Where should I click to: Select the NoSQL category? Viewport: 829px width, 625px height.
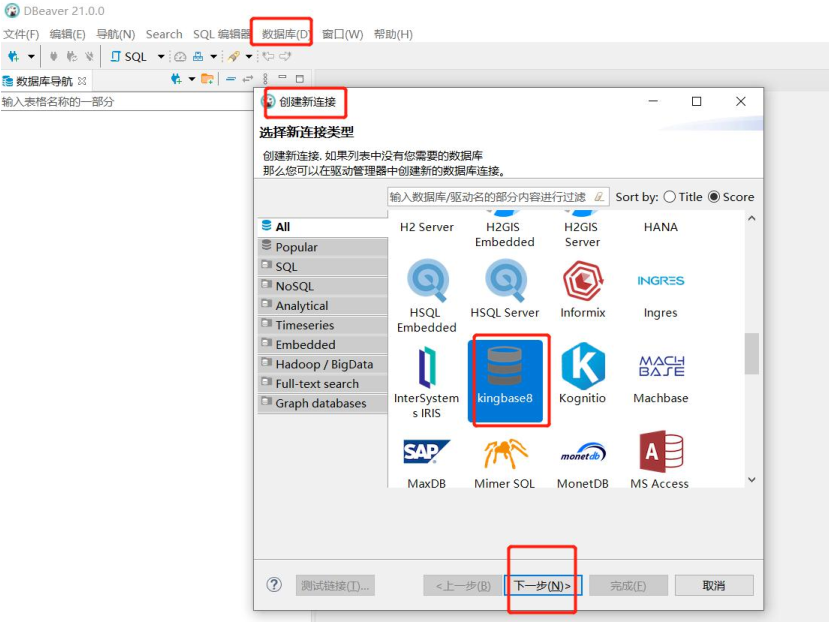pos(323,286)
